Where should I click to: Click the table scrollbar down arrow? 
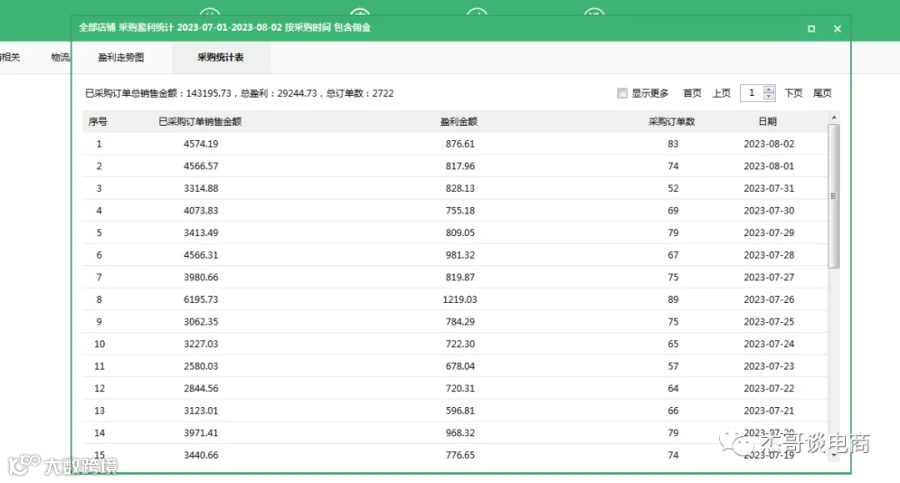point(834,455)
